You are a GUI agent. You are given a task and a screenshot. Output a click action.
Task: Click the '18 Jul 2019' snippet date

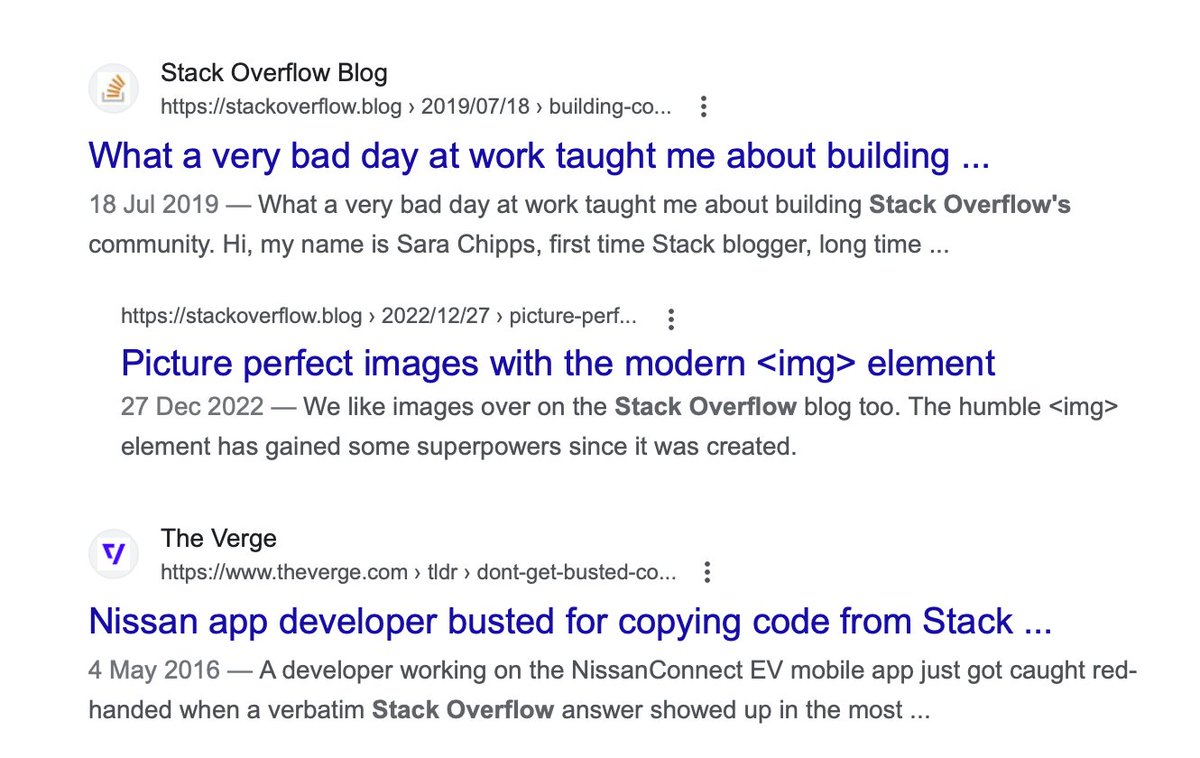(153, 206)
